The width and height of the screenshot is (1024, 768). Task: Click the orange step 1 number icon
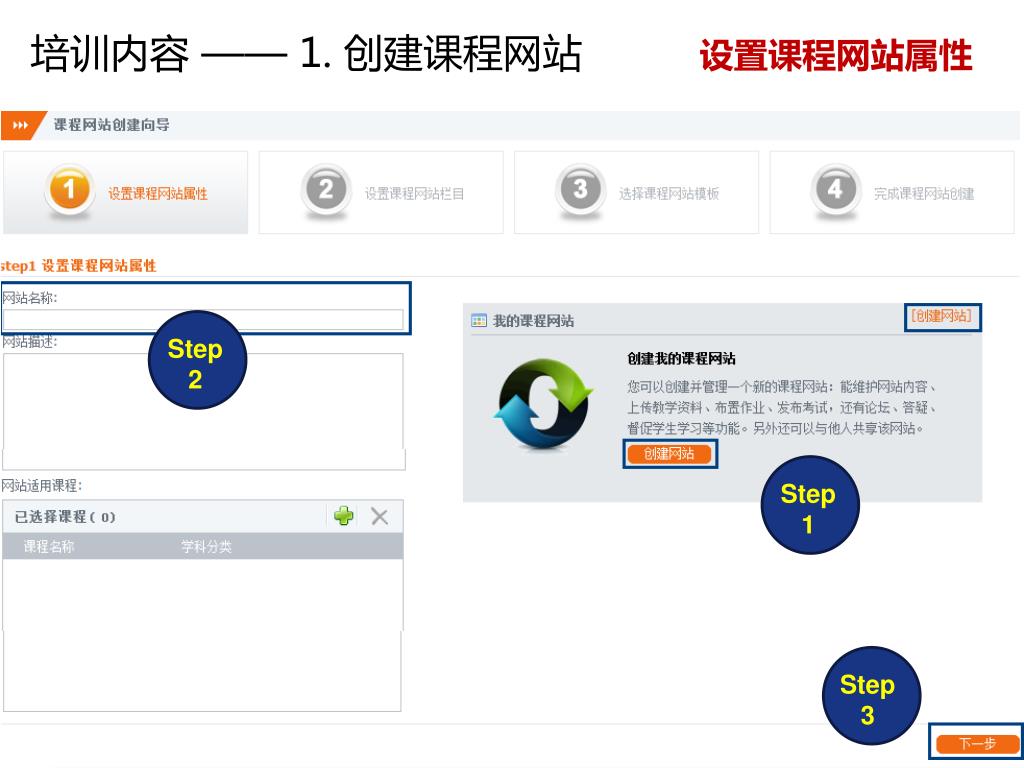69,190
